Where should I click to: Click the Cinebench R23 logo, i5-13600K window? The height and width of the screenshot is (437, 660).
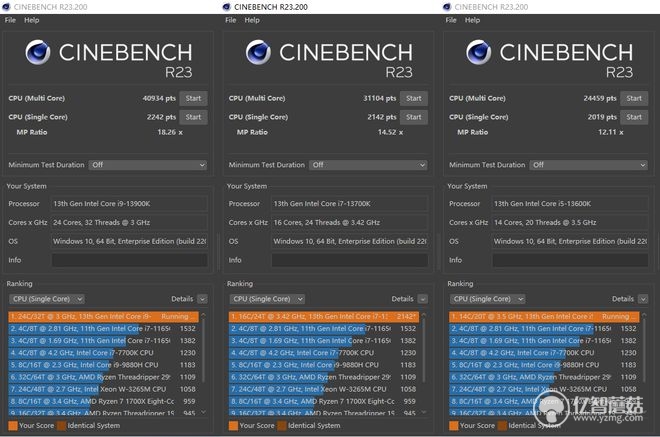click(x=550, y=58)
